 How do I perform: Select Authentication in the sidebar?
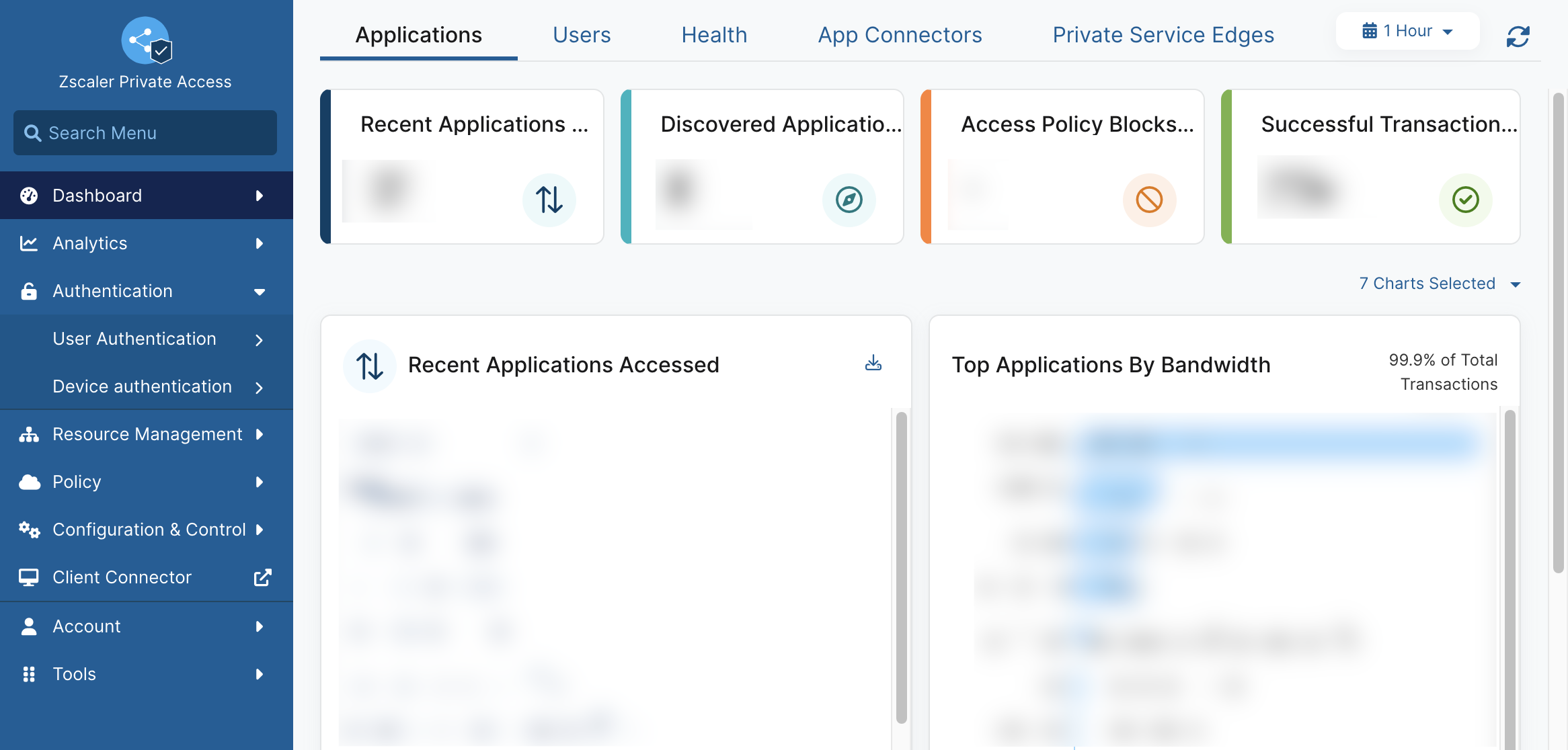pos(147,291)
